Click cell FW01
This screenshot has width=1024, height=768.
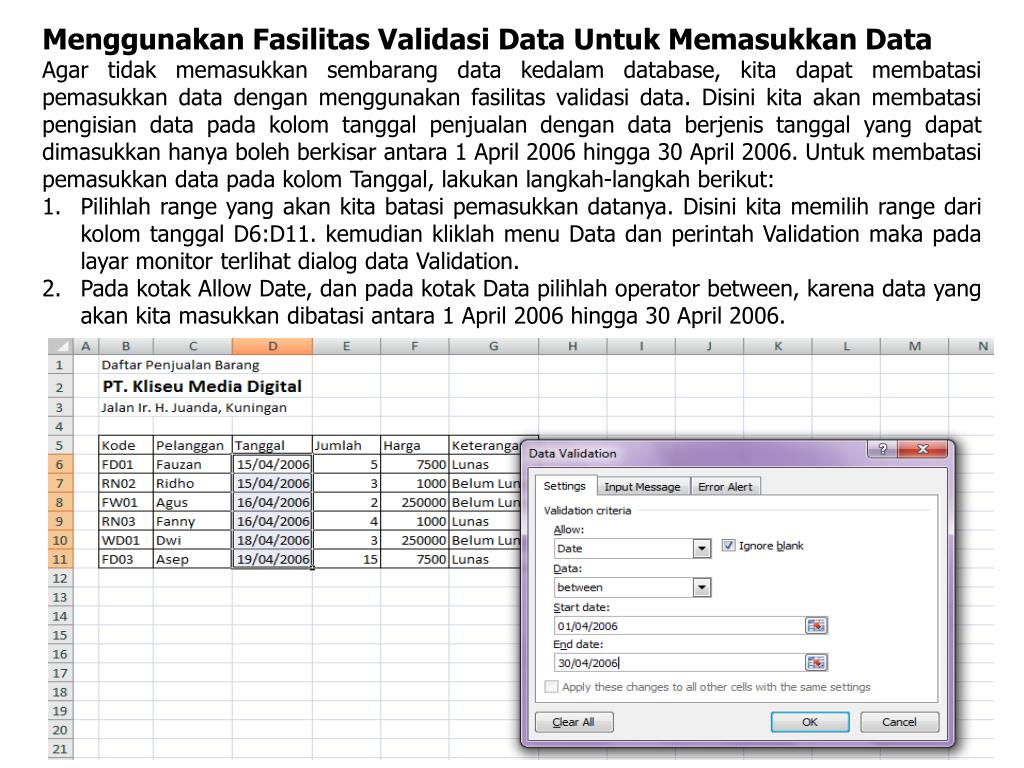[126, 502]
